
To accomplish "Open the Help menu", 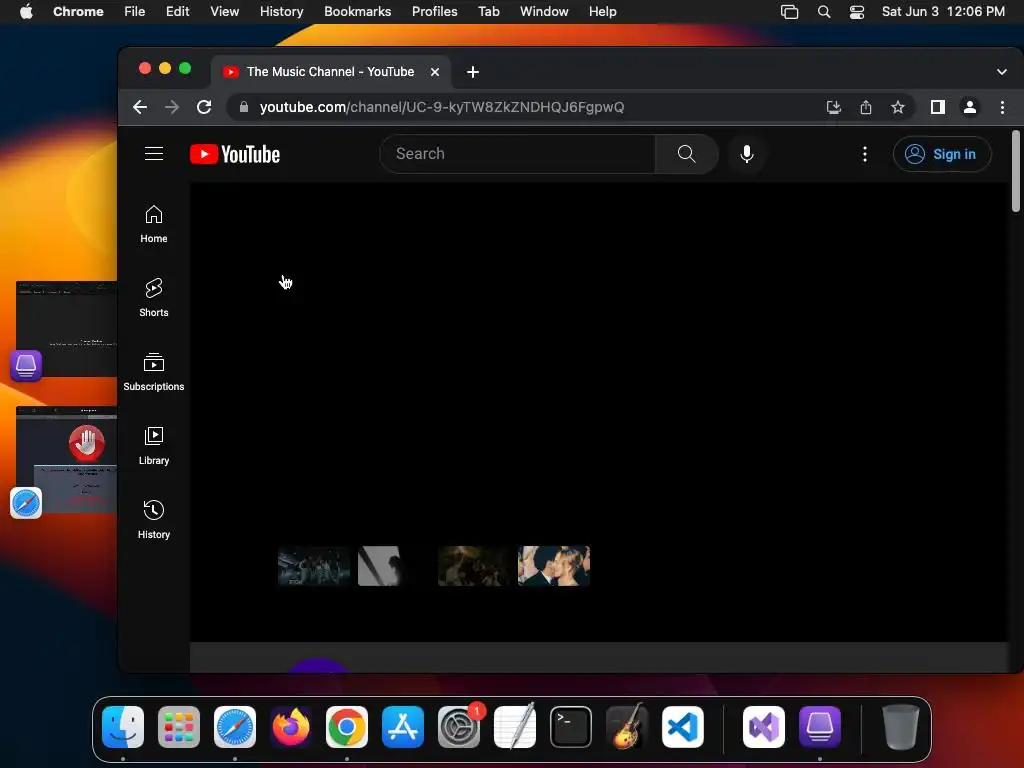I will pyautogui.click(x=602, y=11).
